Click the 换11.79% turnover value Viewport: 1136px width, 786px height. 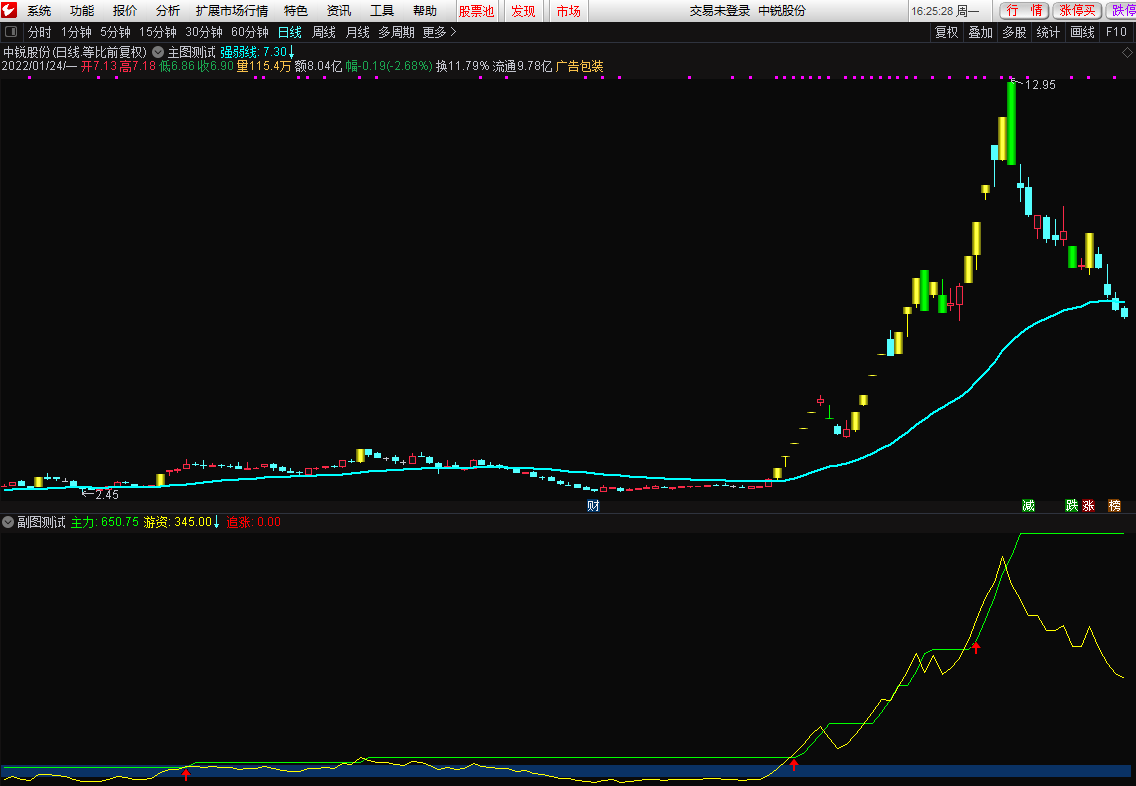[462, 66]
